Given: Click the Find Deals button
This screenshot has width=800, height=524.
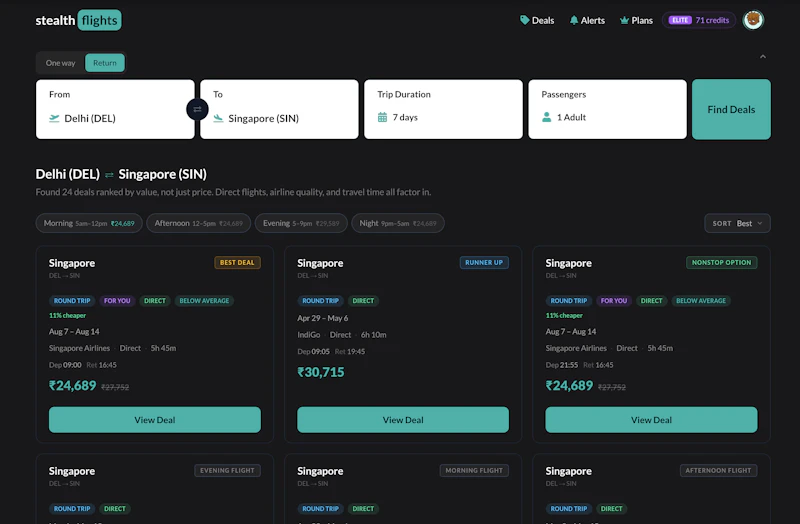Looking at the screenshot, I should (731, 109).
